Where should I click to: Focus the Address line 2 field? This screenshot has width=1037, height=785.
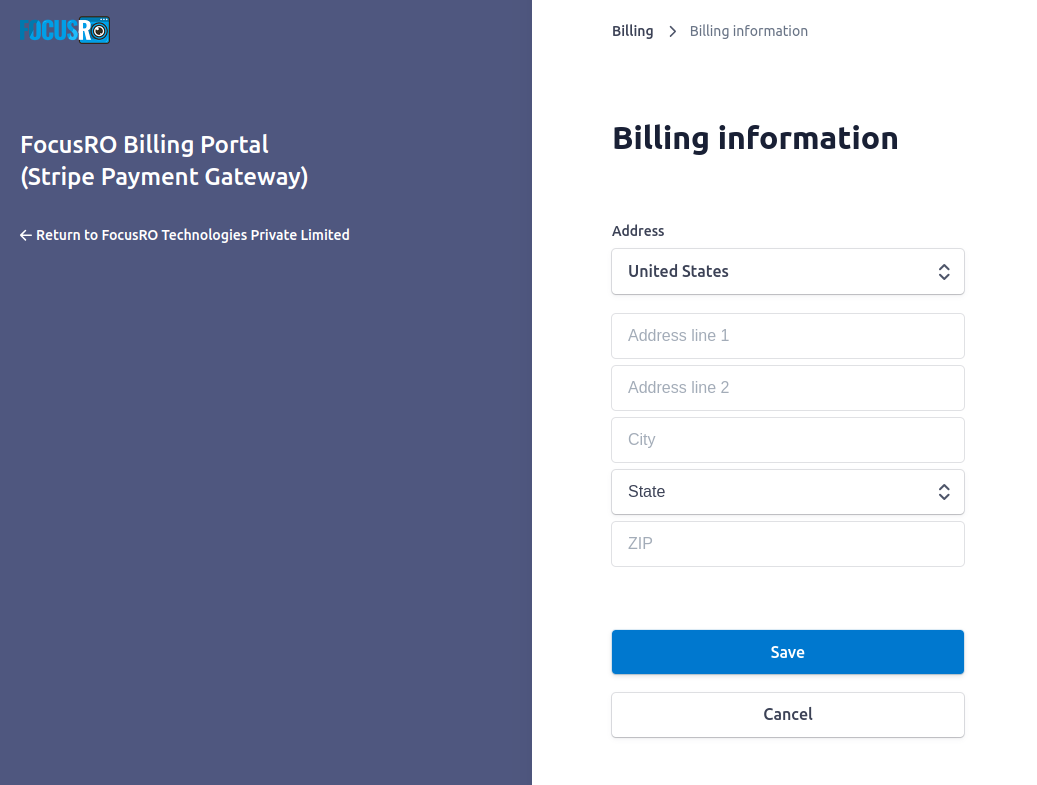tap(788, 388)
